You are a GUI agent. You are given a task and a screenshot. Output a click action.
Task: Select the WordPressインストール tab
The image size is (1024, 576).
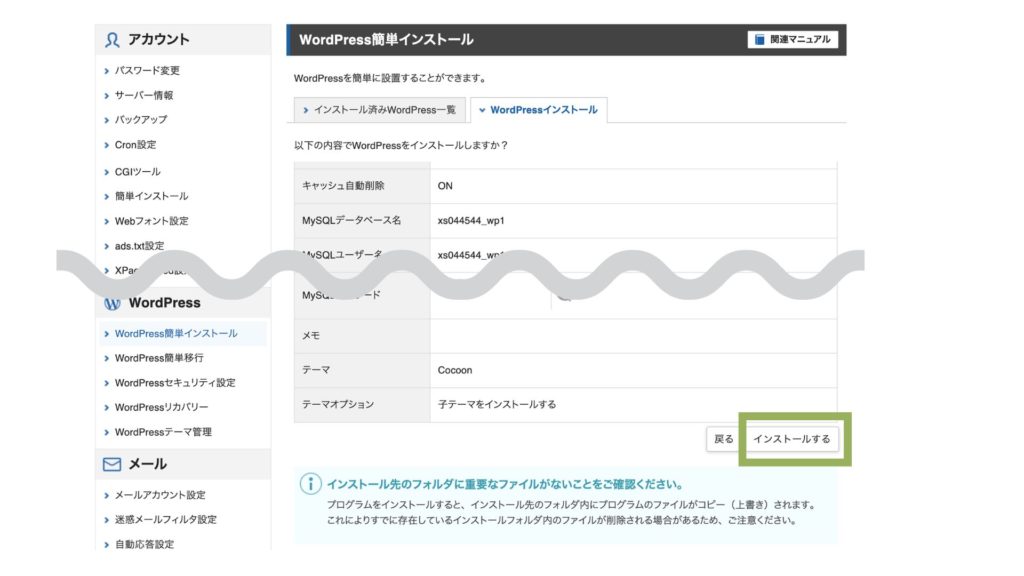(538, 110)
